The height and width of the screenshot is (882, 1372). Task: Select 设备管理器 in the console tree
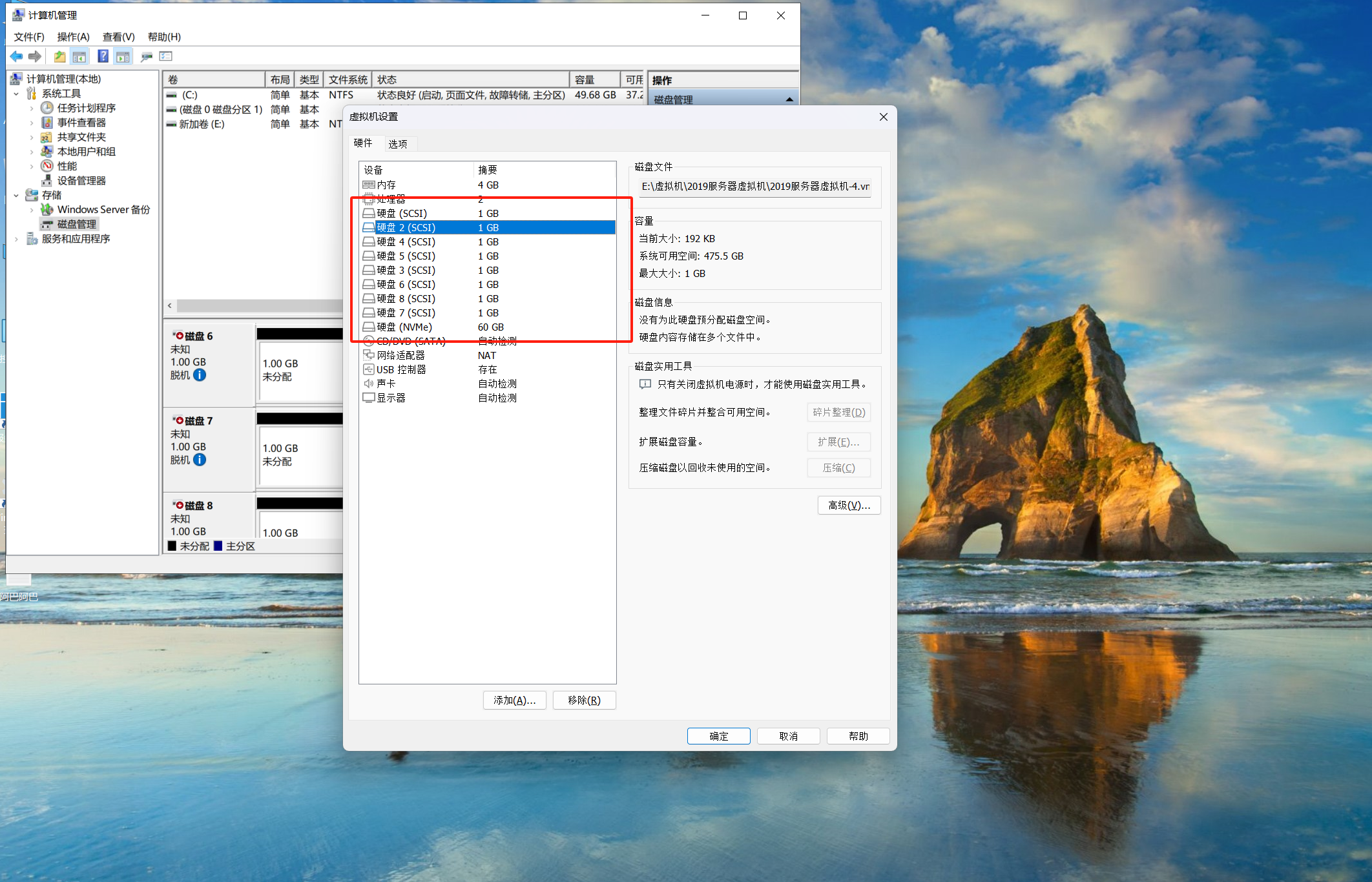(x=81, y=181)
